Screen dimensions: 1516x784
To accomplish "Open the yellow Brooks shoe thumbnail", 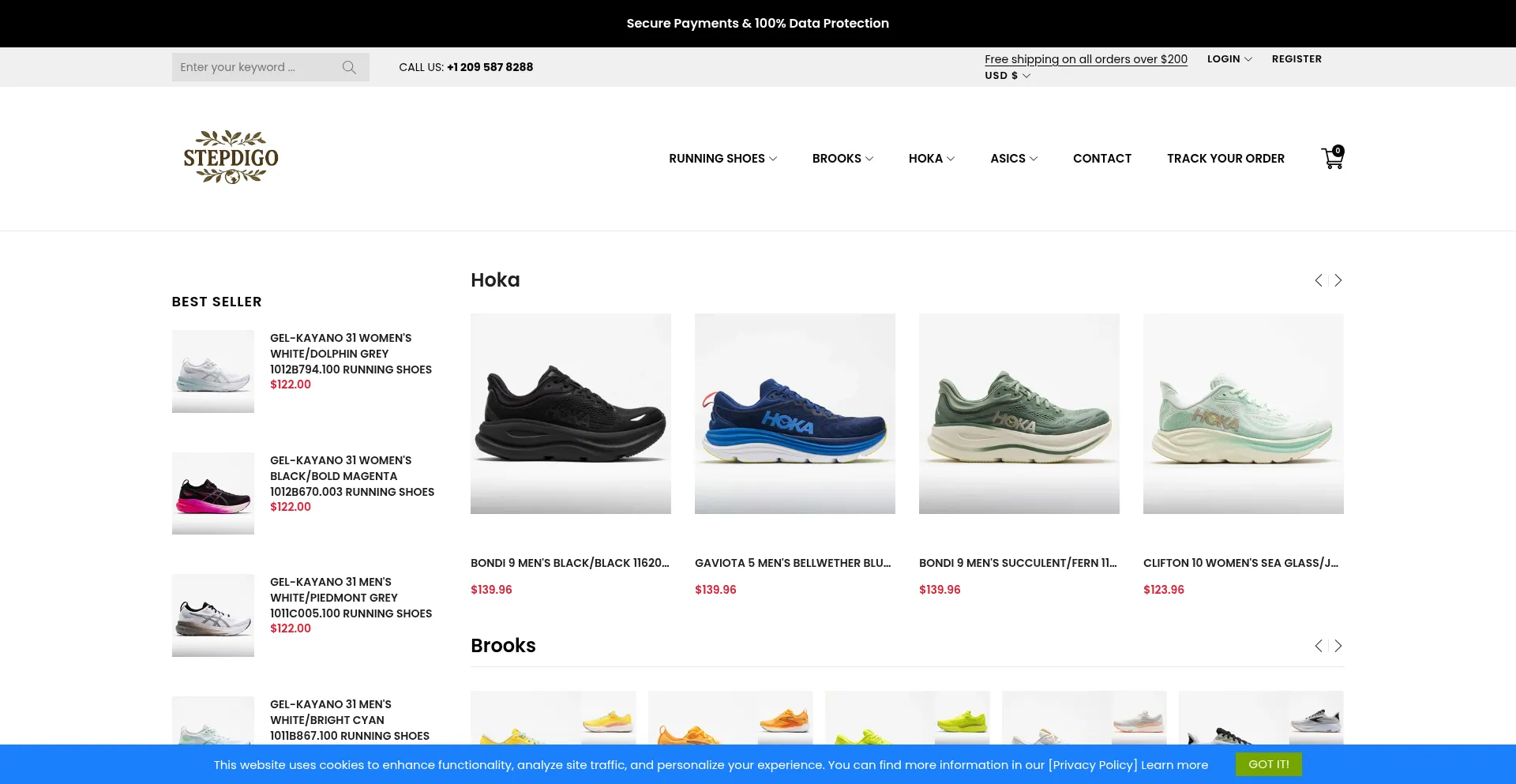I will click(553, 718).
